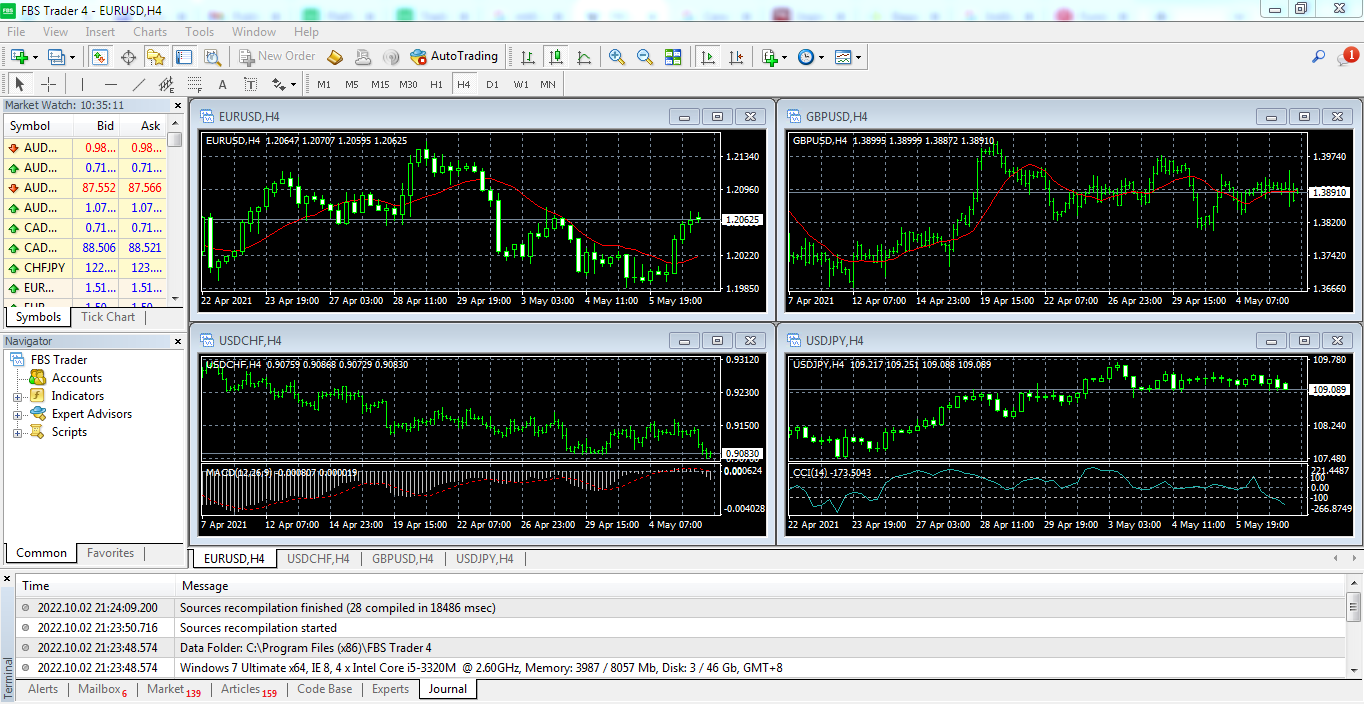Open the Strategy Tester icon
Viewport: 1364px width, 704px height.
tap(212, 57)
